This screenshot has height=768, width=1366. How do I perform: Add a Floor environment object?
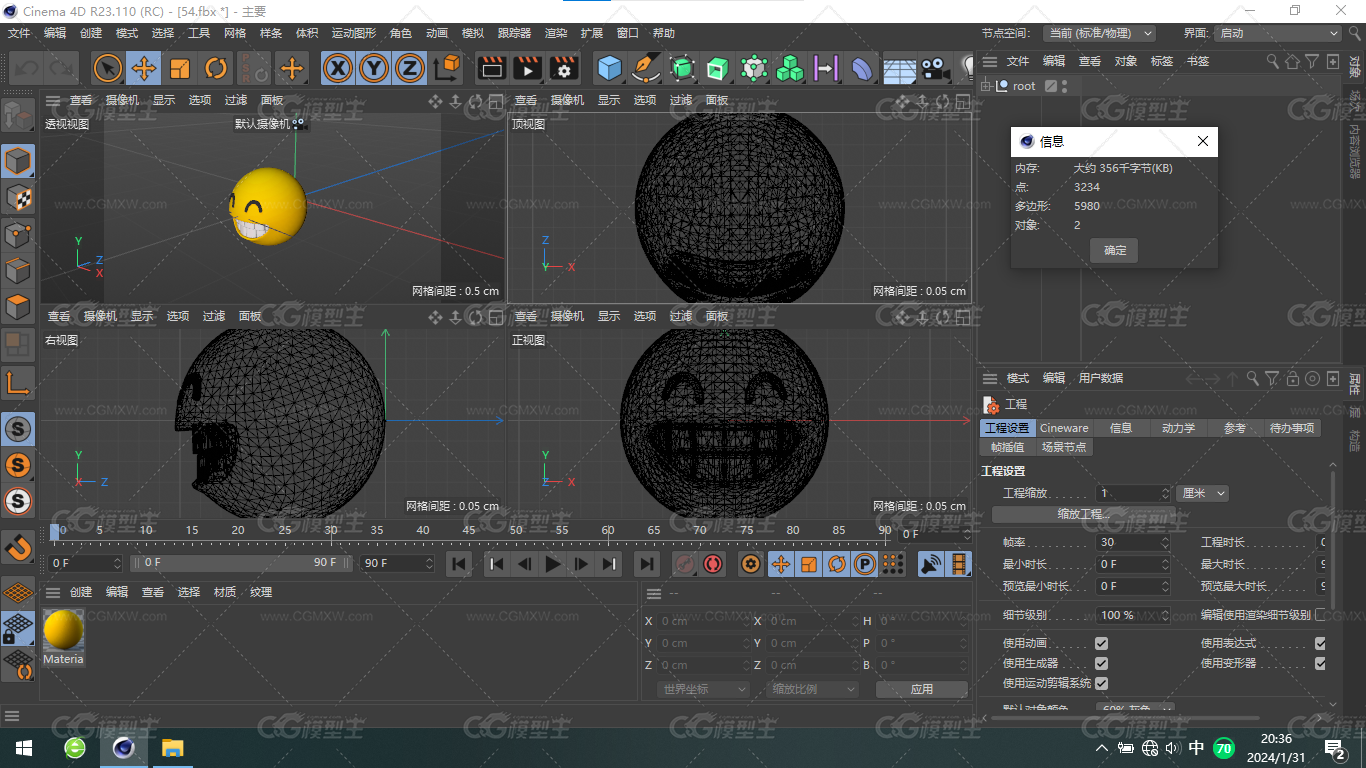[x=899, y=68]
